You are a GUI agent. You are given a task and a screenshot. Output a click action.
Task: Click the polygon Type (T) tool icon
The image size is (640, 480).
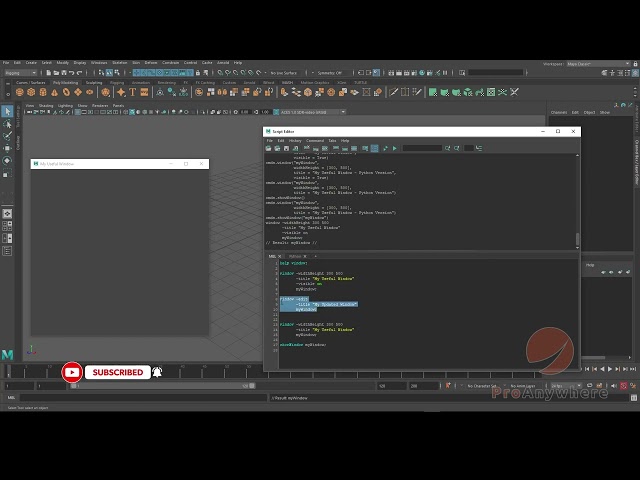coord(132,92)
